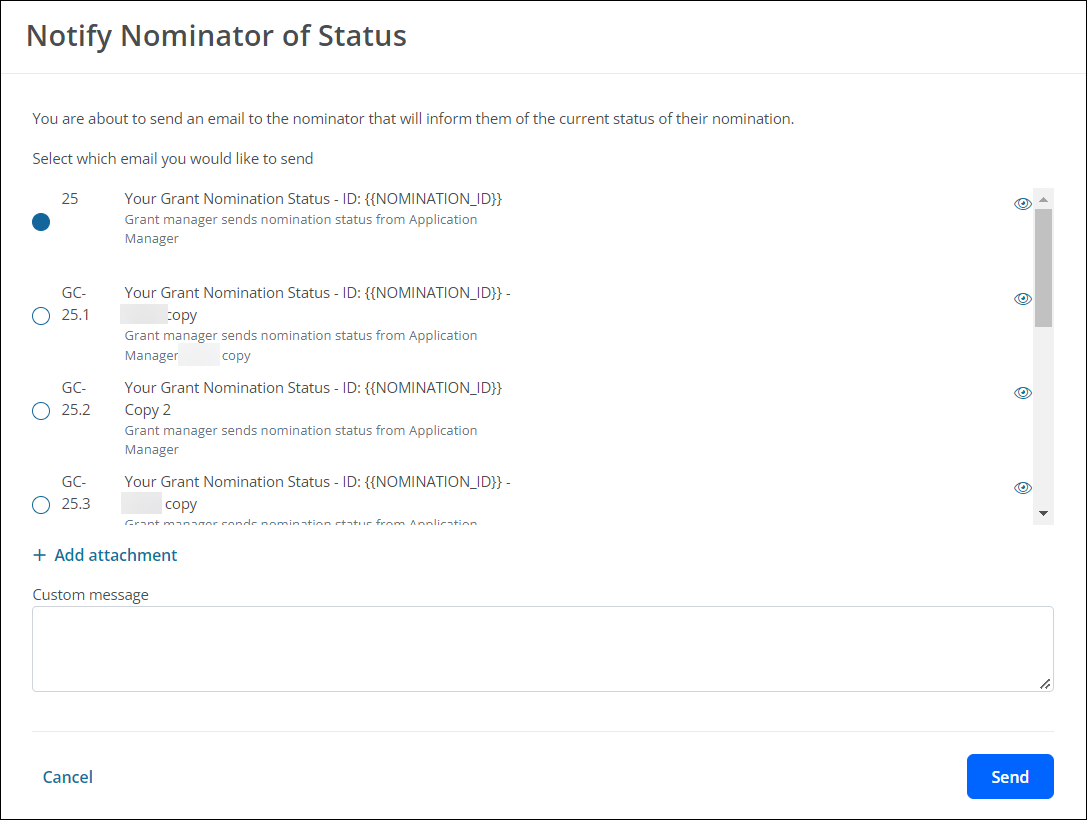Click scroll up arrow of email list
The width and height of the screenshot is (1087, 820).
coord(1043,199)
